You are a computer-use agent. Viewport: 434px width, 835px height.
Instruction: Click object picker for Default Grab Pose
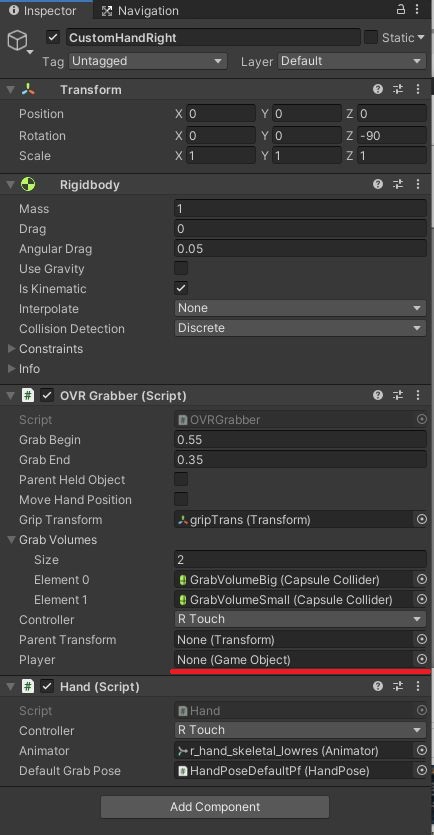click(x=422, y=770)
